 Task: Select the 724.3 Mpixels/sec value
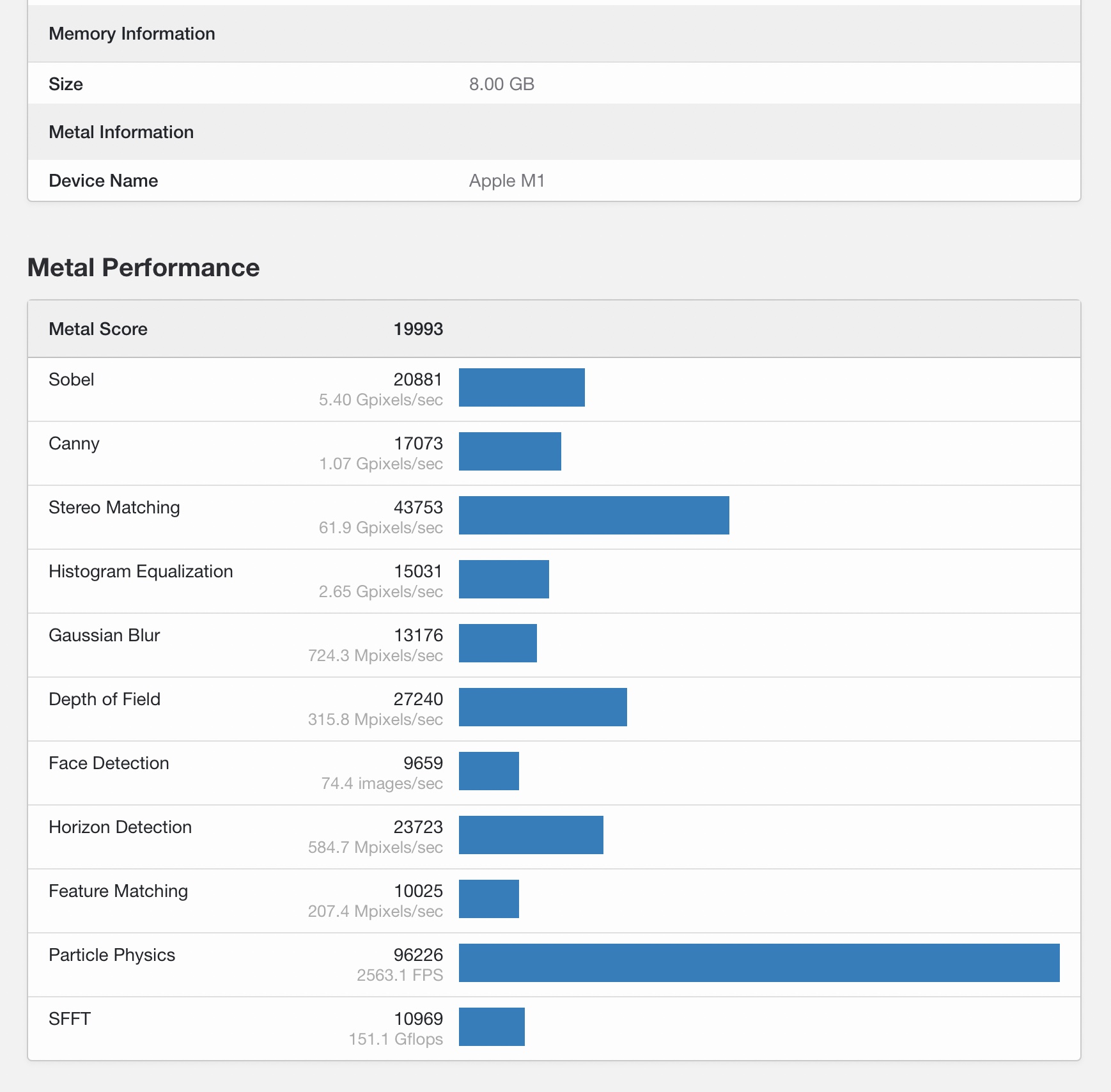click(x=375, y=656)
